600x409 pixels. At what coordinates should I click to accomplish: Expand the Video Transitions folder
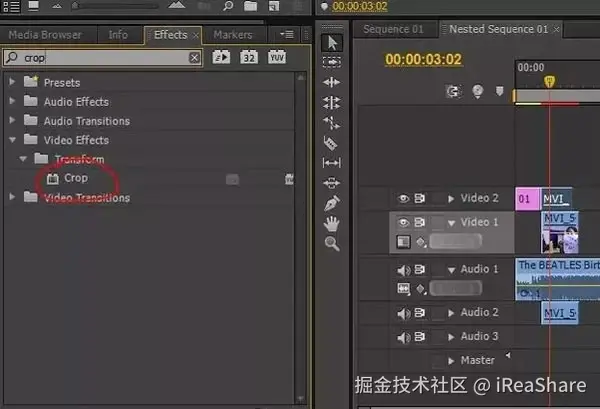click(12, 197)
